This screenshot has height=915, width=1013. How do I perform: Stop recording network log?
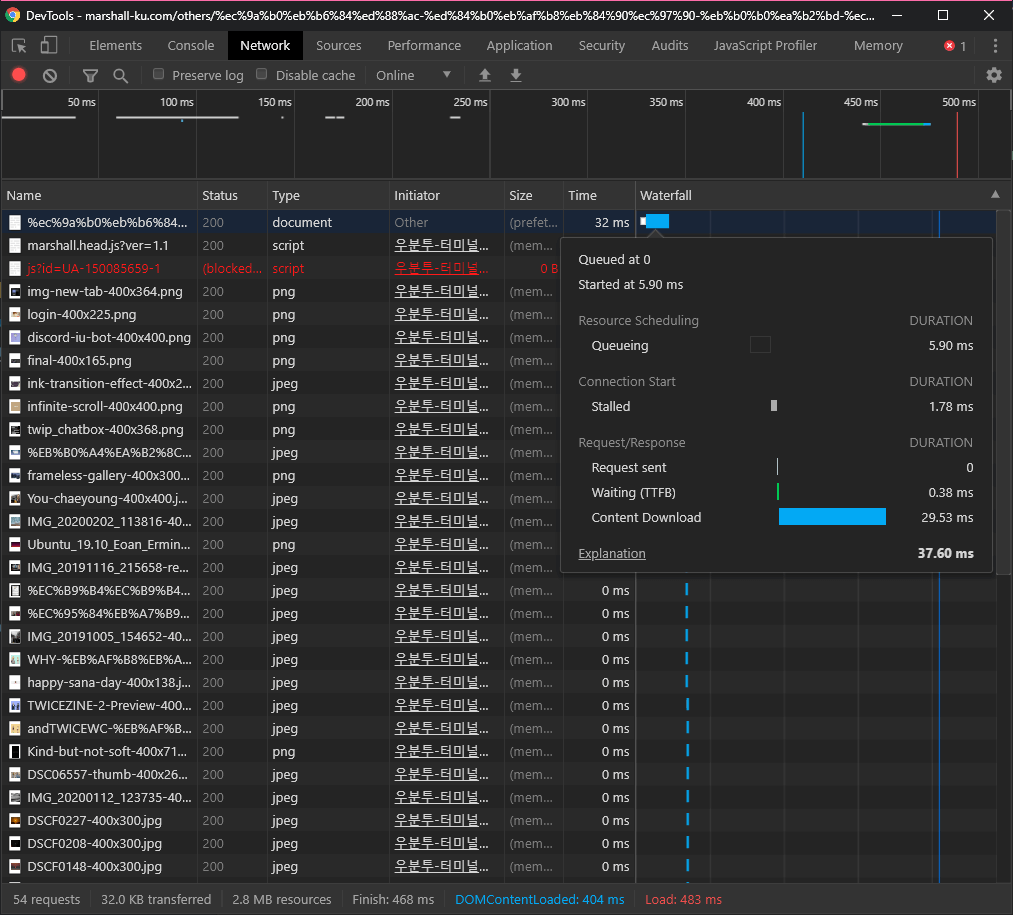tap(19, 75)
